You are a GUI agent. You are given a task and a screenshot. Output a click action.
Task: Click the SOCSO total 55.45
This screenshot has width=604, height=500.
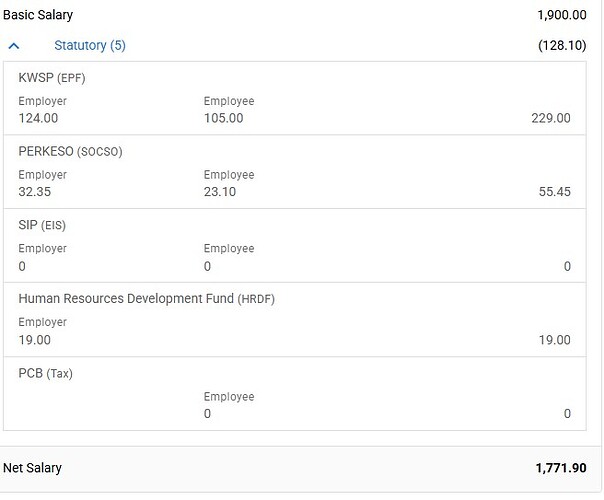pos(555,191)
